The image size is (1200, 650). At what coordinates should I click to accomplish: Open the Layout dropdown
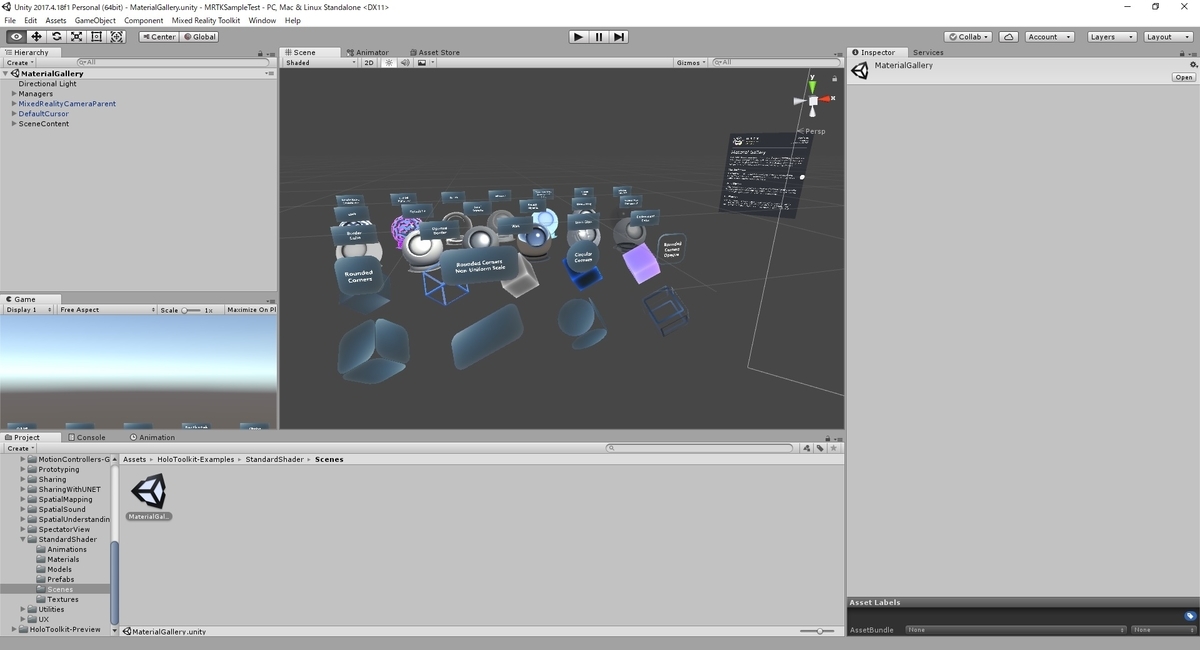pyautogui.click(x=1167, y=37)
